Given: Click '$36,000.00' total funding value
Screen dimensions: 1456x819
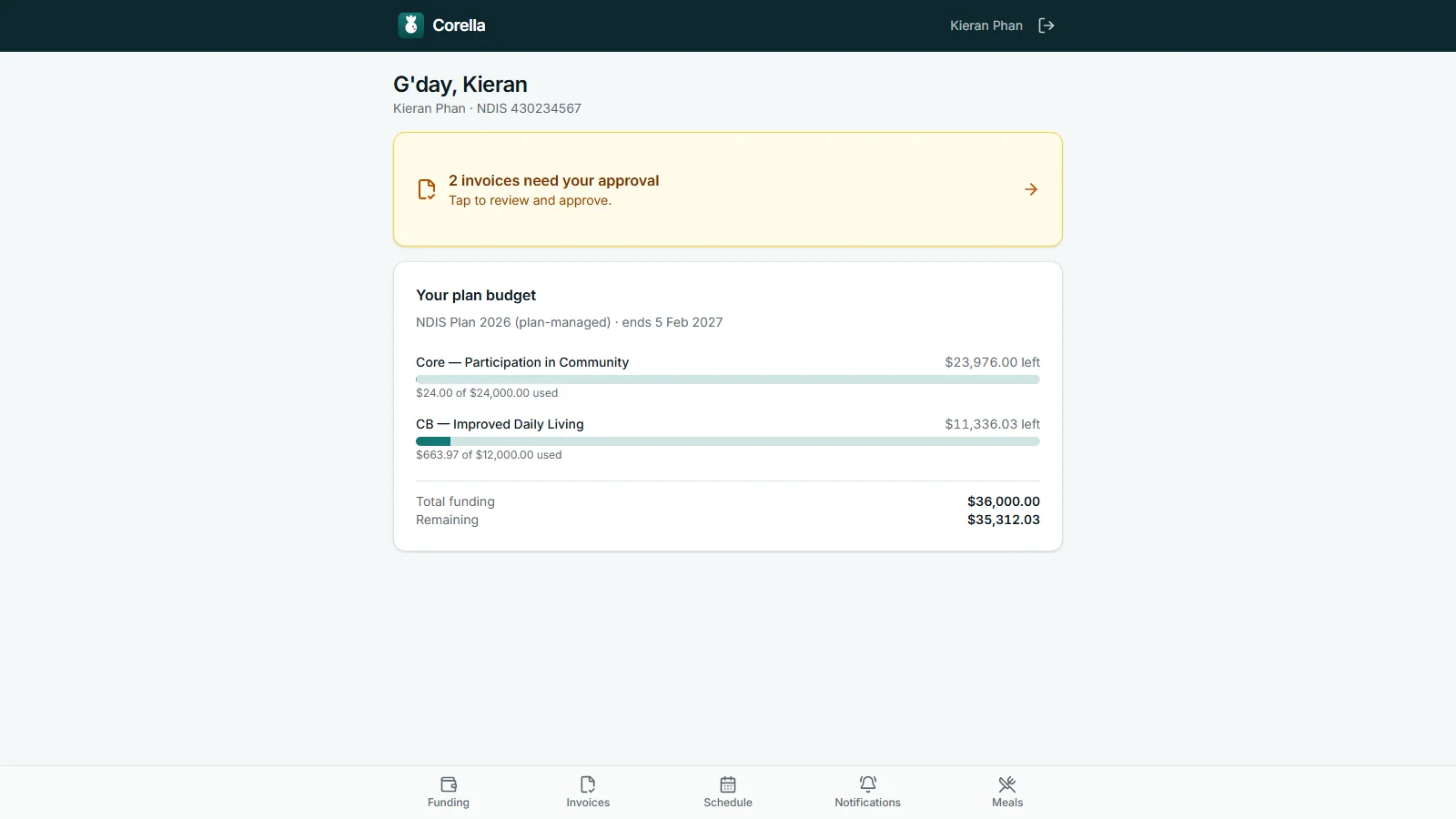Looking at the screenshot, I should (1003, 501).
